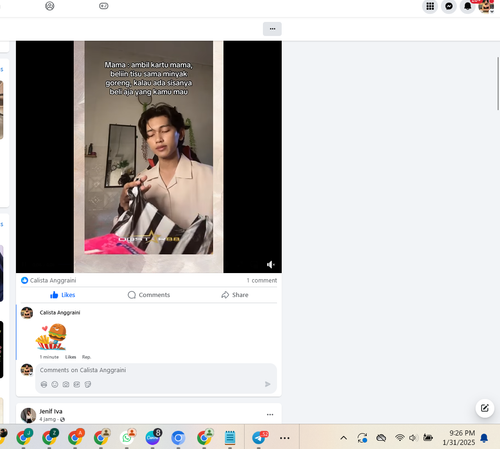Open the Chrome taskbar icon with the J badge

coord(24,437)
